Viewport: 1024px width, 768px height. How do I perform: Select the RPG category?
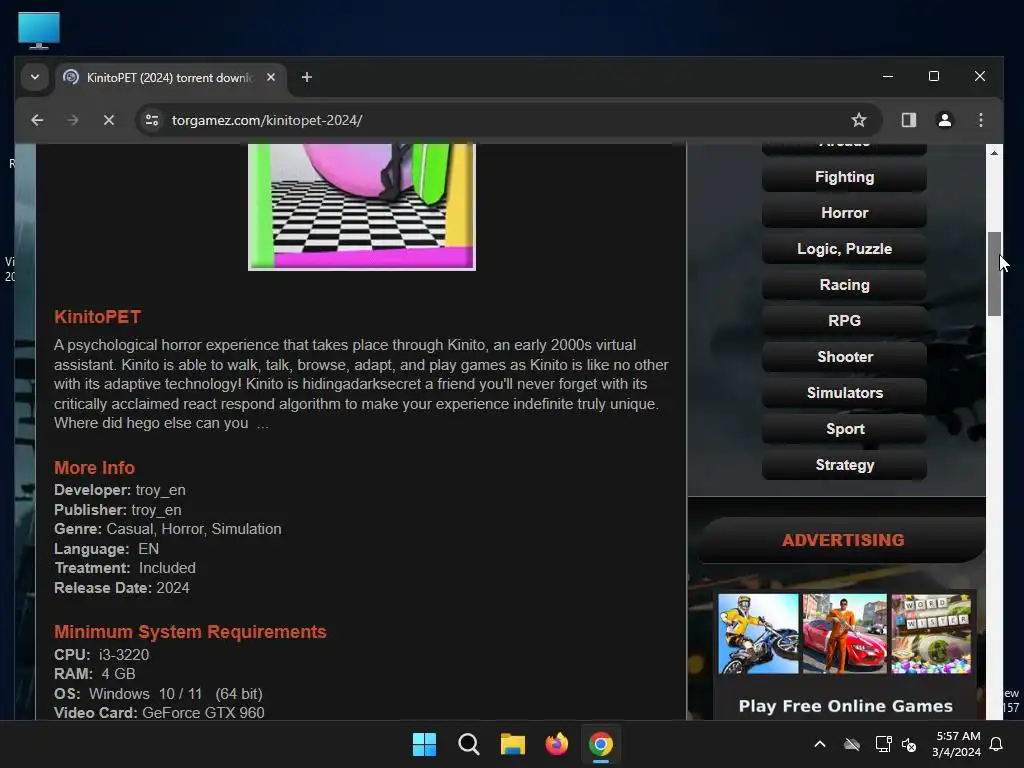pos(844,321)
